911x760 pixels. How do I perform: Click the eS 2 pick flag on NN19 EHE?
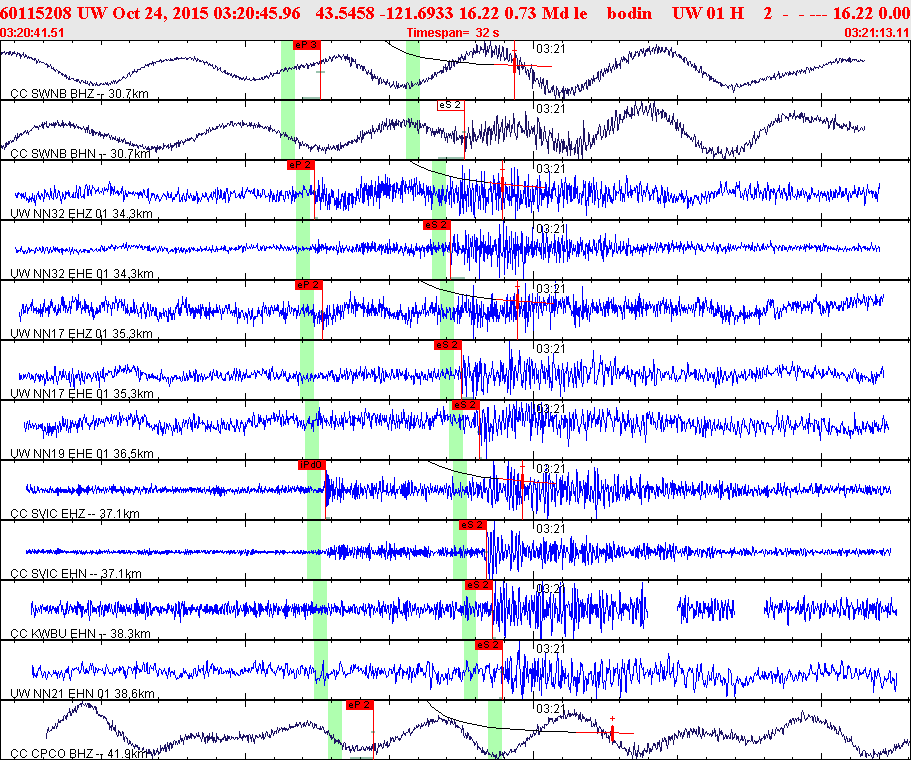464,405
